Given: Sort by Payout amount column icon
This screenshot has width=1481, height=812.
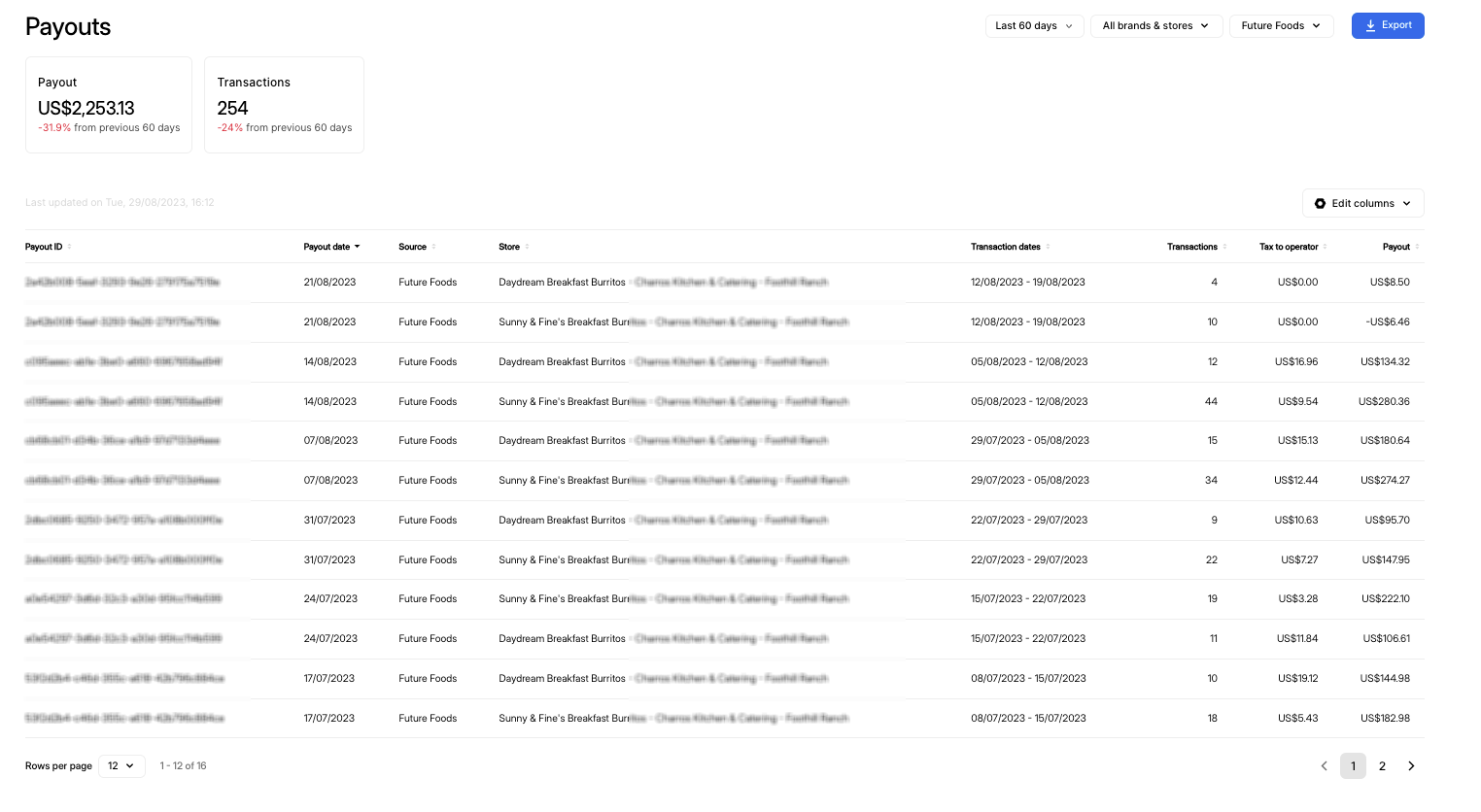Looking at the screenshot, I should pos(1417,247).
